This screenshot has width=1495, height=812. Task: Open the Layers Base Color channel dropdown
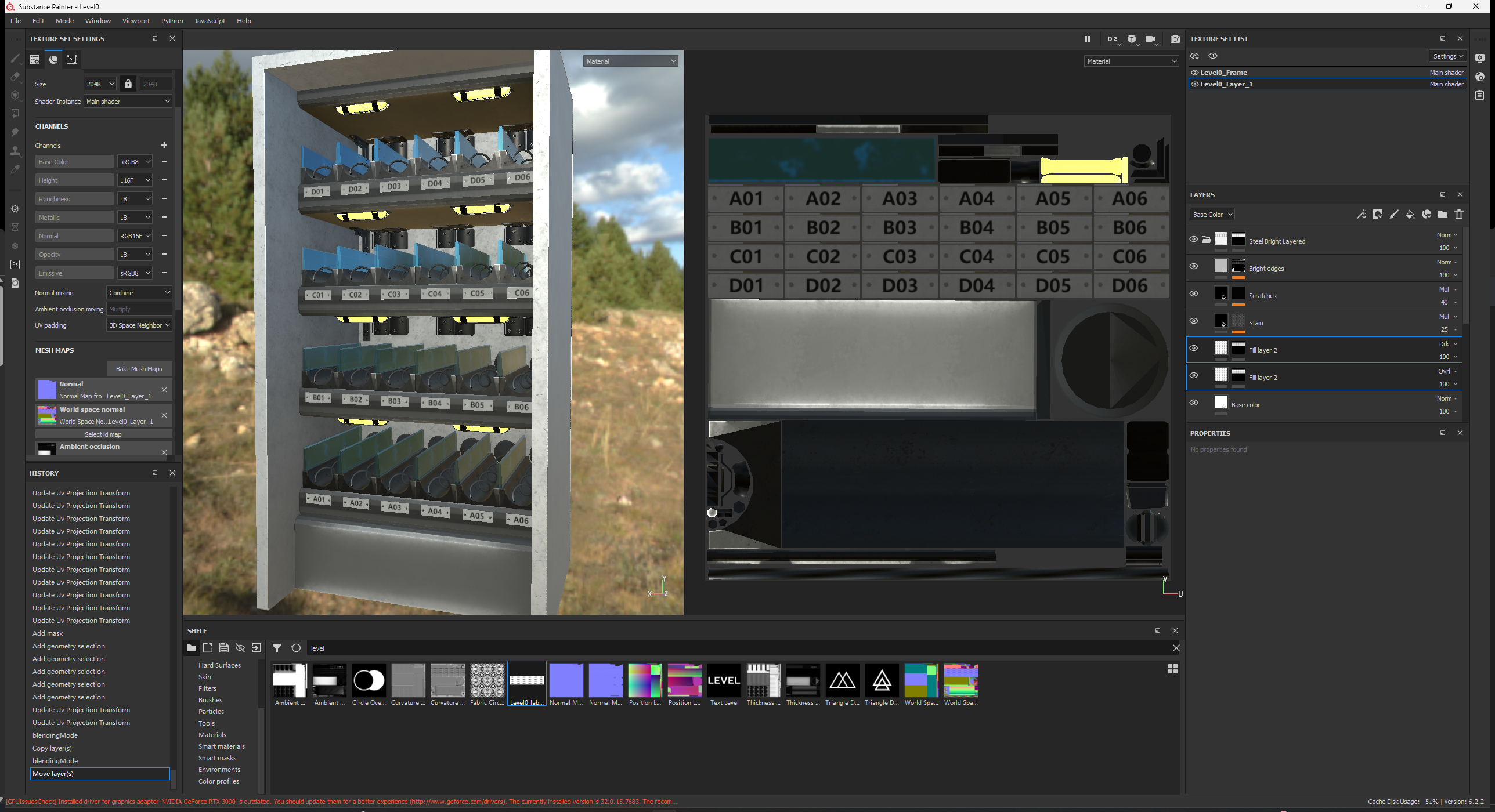point(1212,215)
